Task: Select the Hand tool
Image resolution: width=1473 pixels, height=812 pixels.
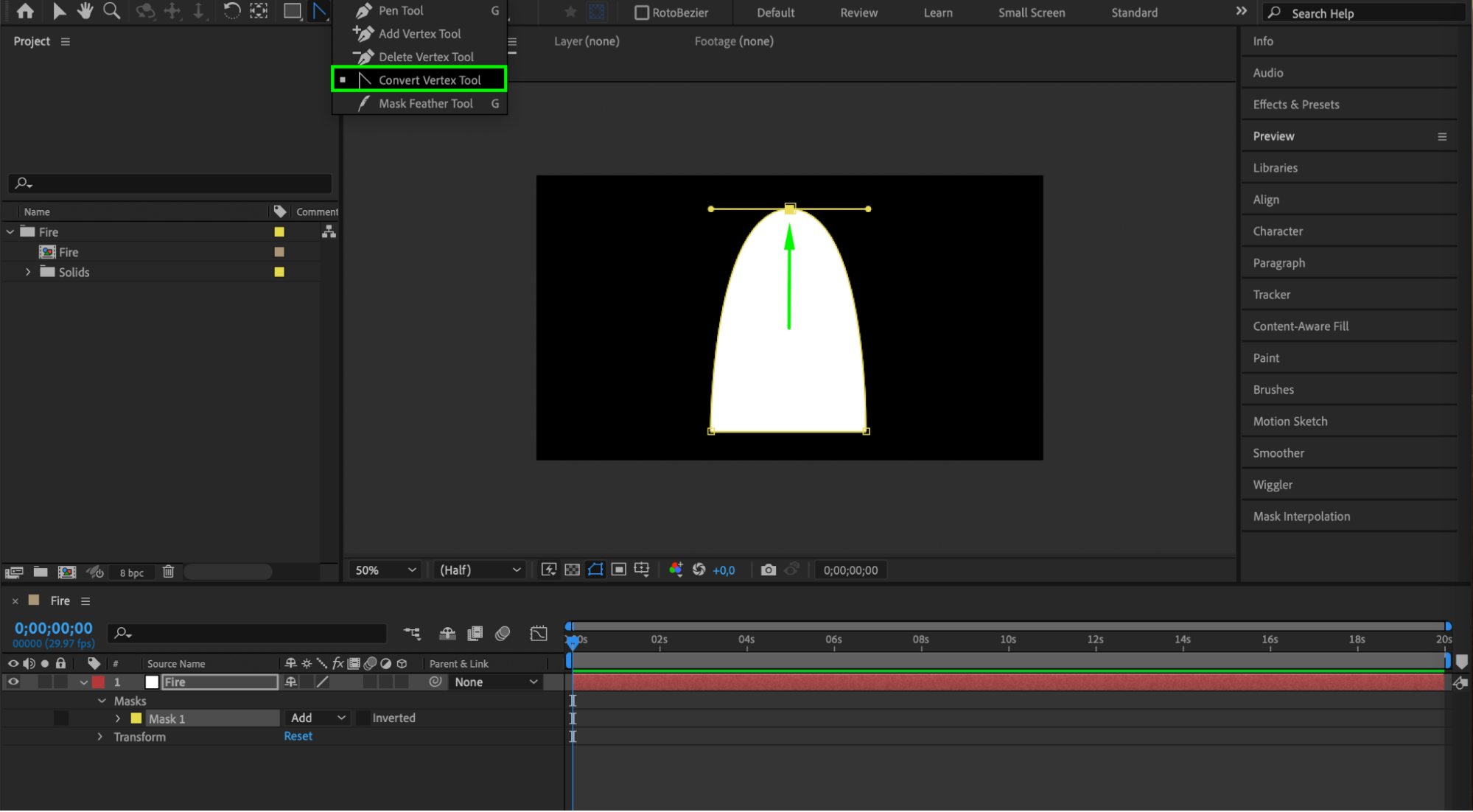Action: point(85,11)
